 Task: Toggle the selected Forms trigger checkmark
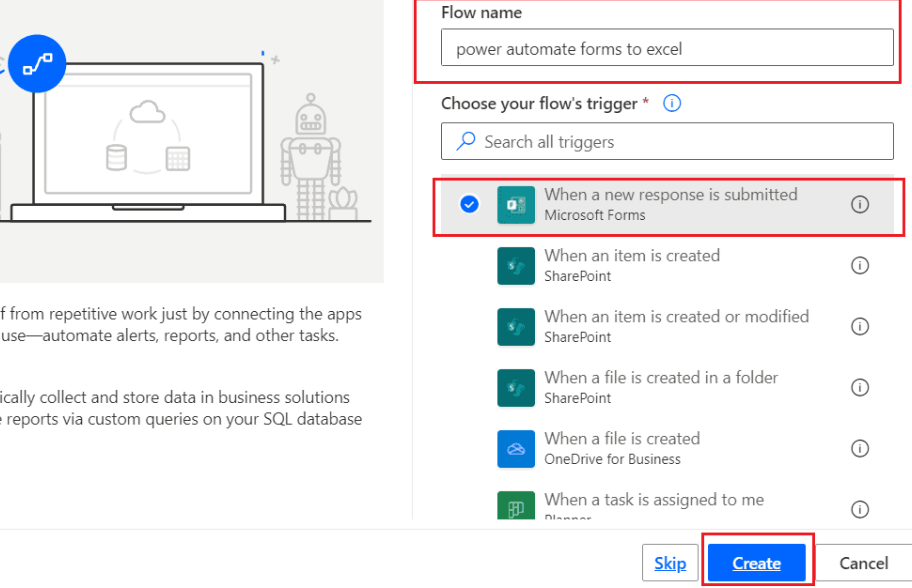coord(470,204)
